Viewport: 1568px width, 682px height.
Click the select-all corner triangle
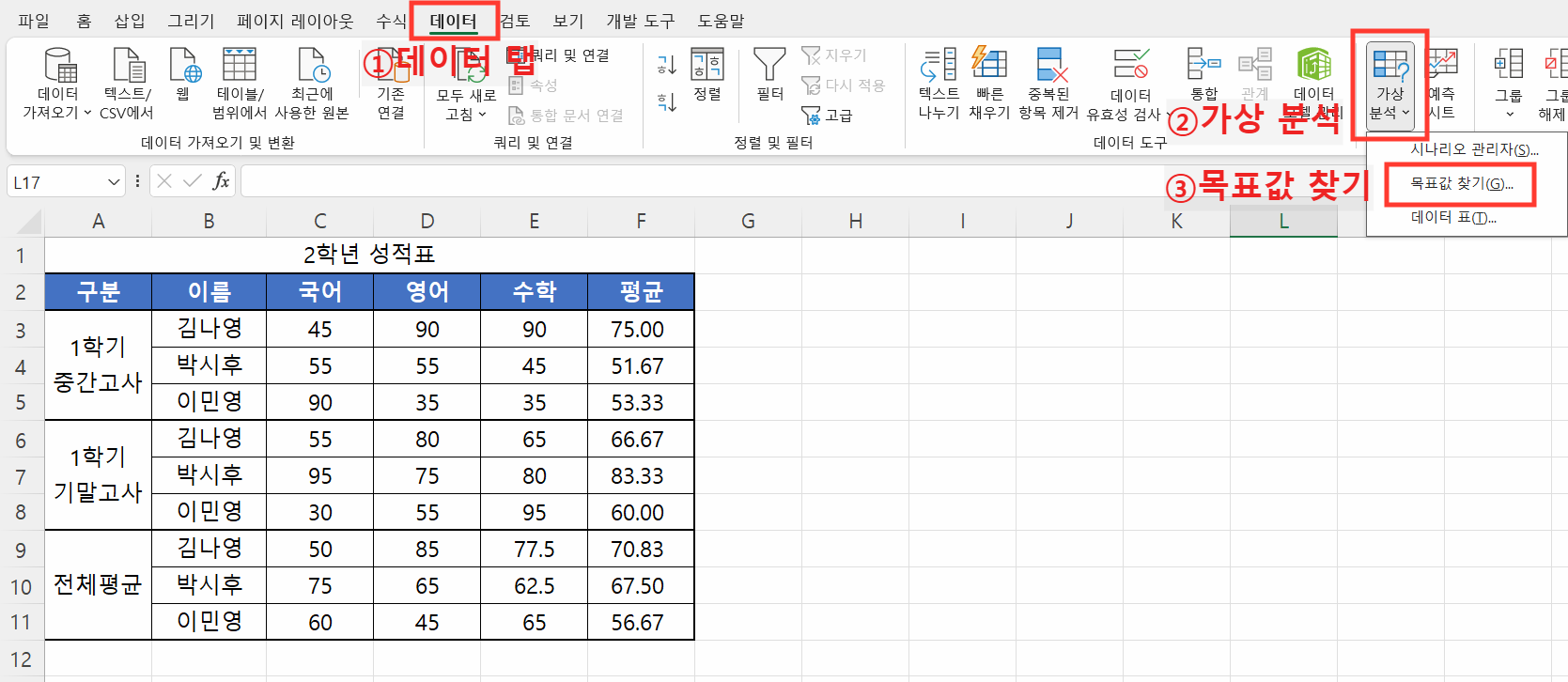point(28,222)
